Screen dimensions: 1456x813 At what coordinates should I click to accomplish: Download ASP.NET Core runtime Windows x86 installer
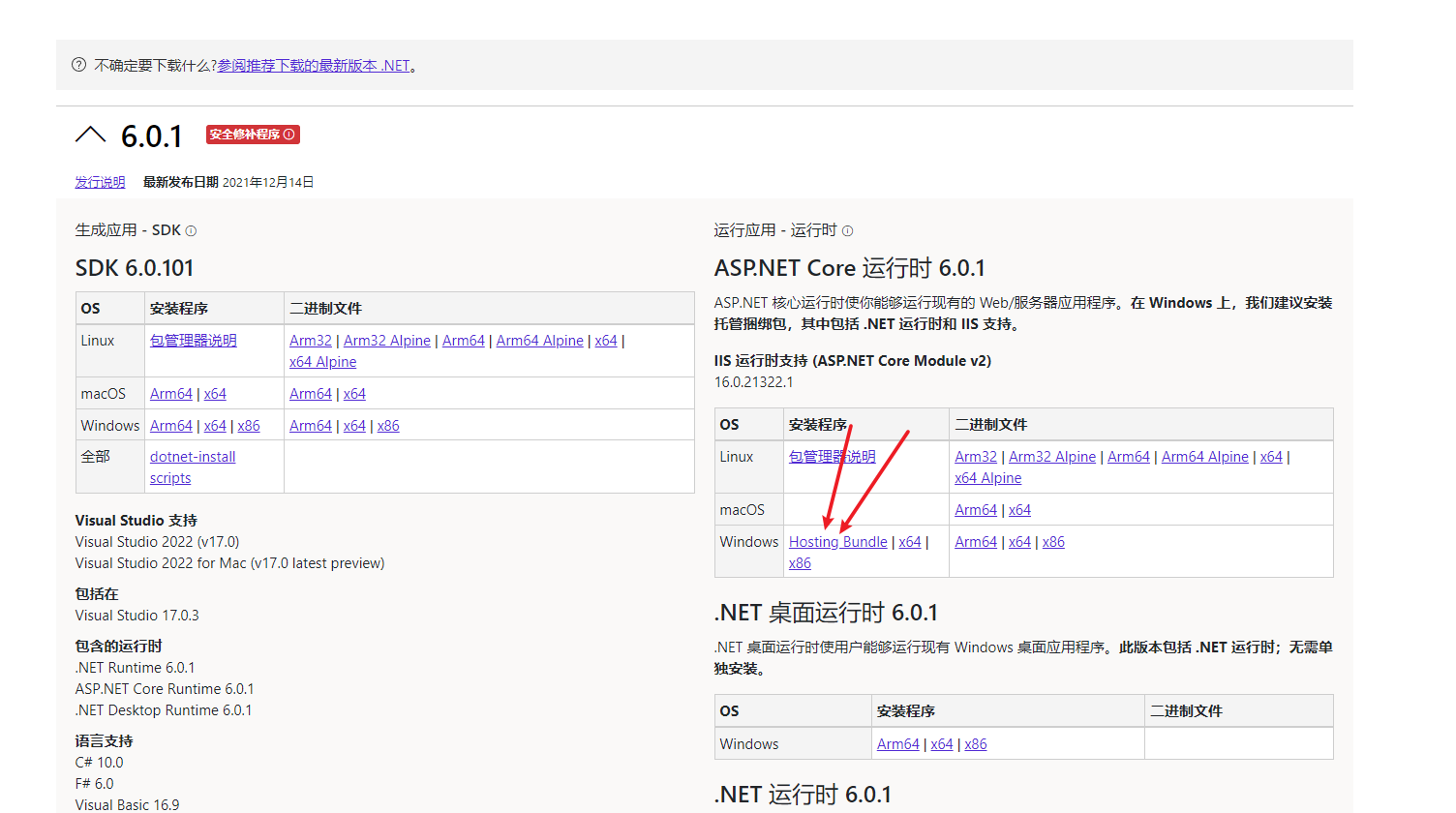tap(800, 563)
